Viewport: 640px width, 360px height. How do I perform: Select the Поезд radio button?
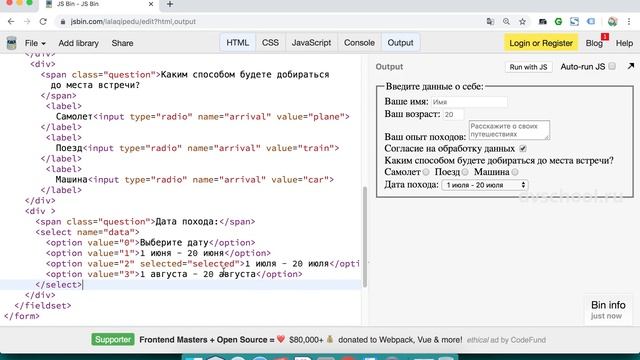(465, 172)
